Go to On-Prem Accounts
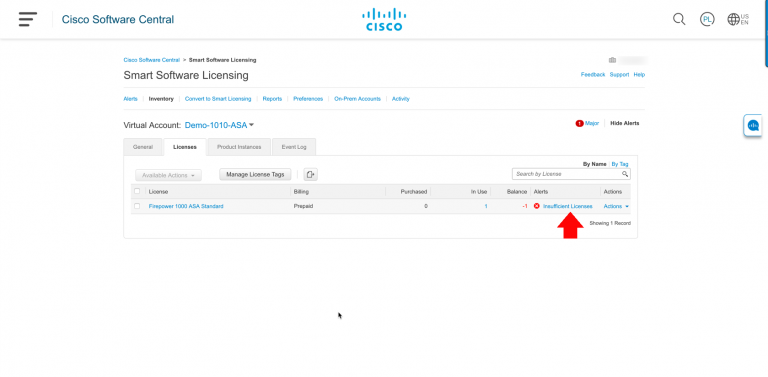768x377 pixels. 358,98
